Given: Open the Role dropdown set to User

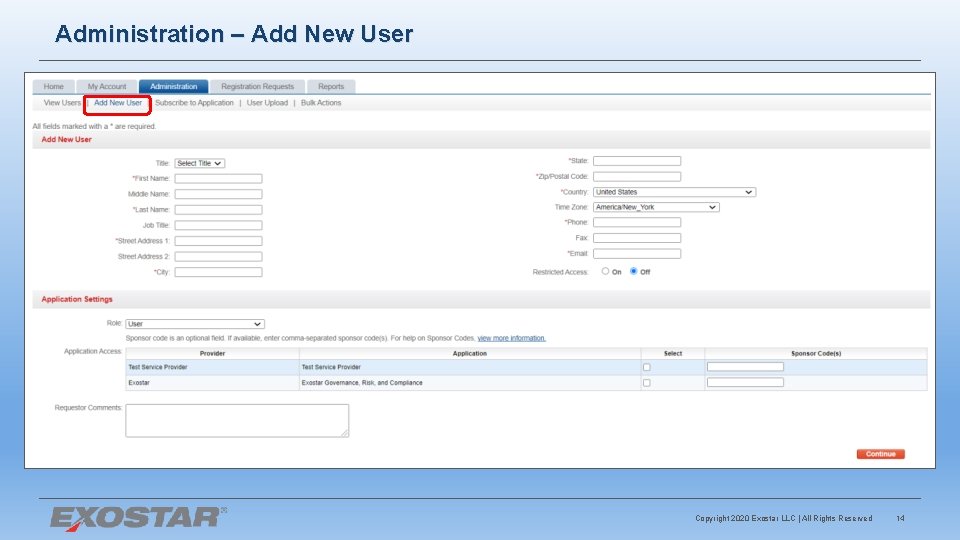Looking at the screenshot, I should [195, 324].
